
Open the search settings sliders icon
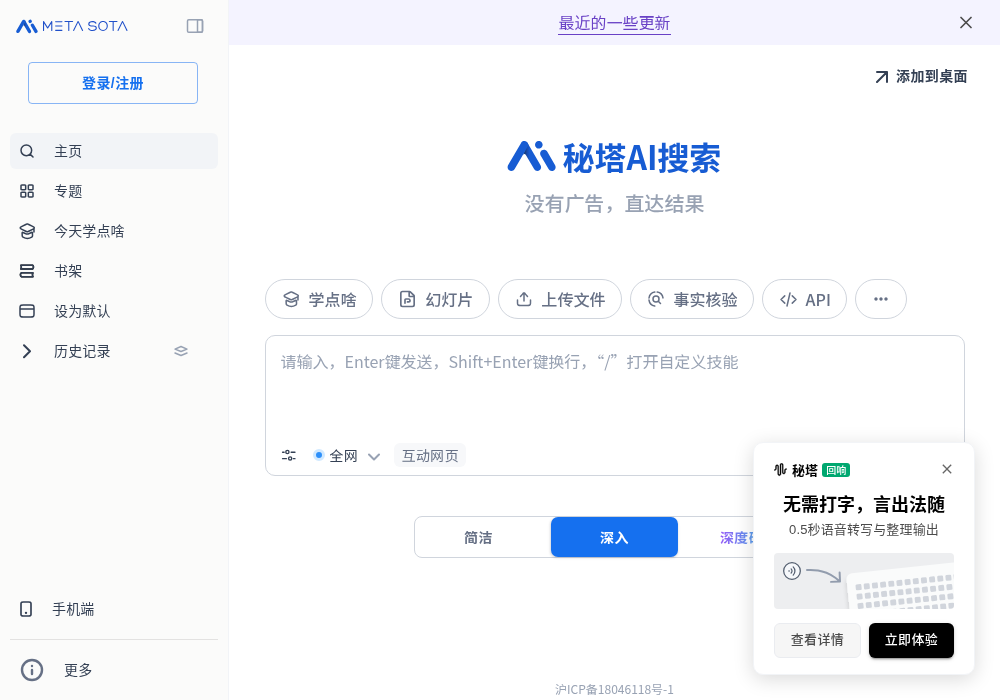pyautogui.click(x=289, y=455)
